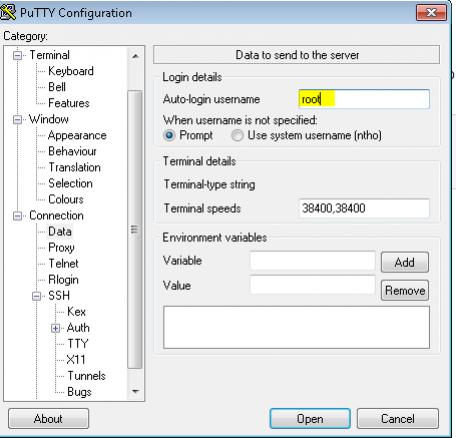Click the environment variables list box

pyautogui.click(x=296, y=328)
